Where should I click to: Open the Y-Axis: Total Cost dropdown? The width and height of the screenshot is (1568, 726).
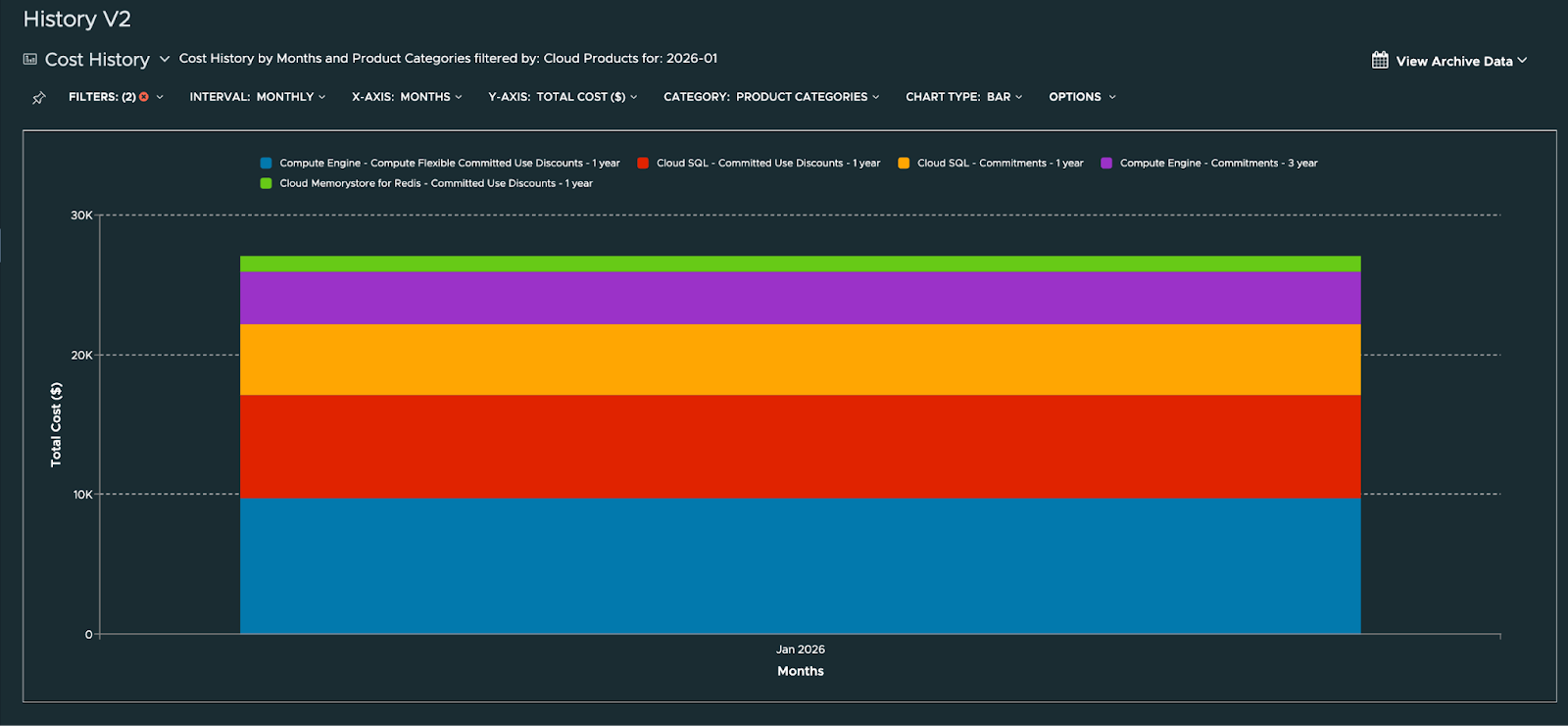563,97
